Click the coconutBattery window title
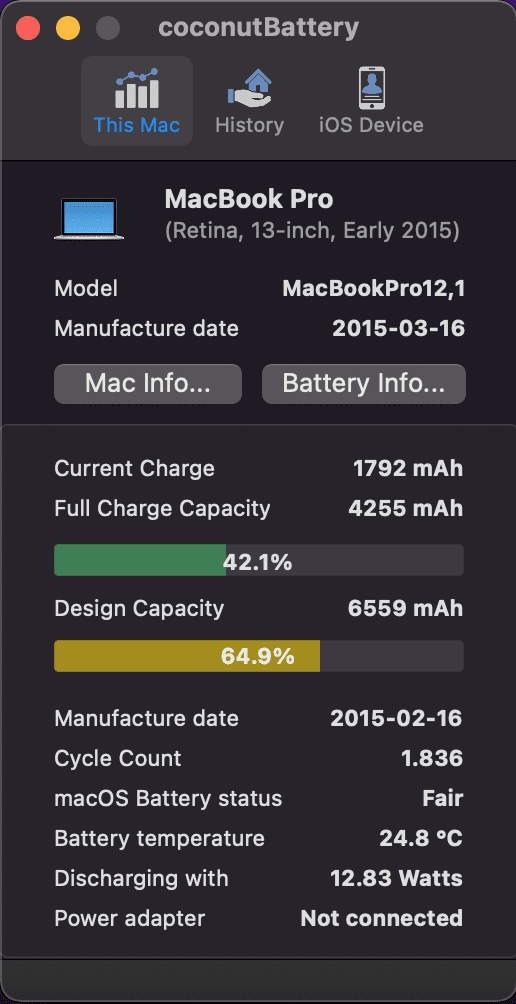 [258, 28]
